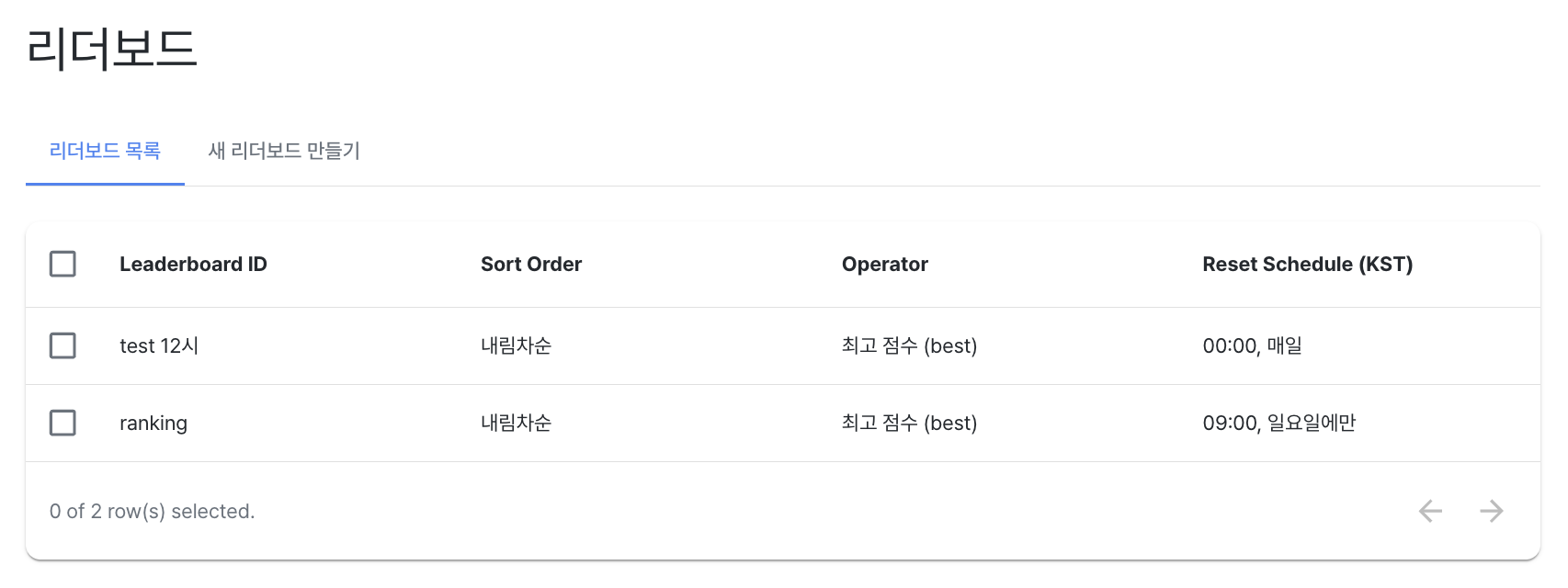Sort by Leaderboard ID column header

coord(193,265)
